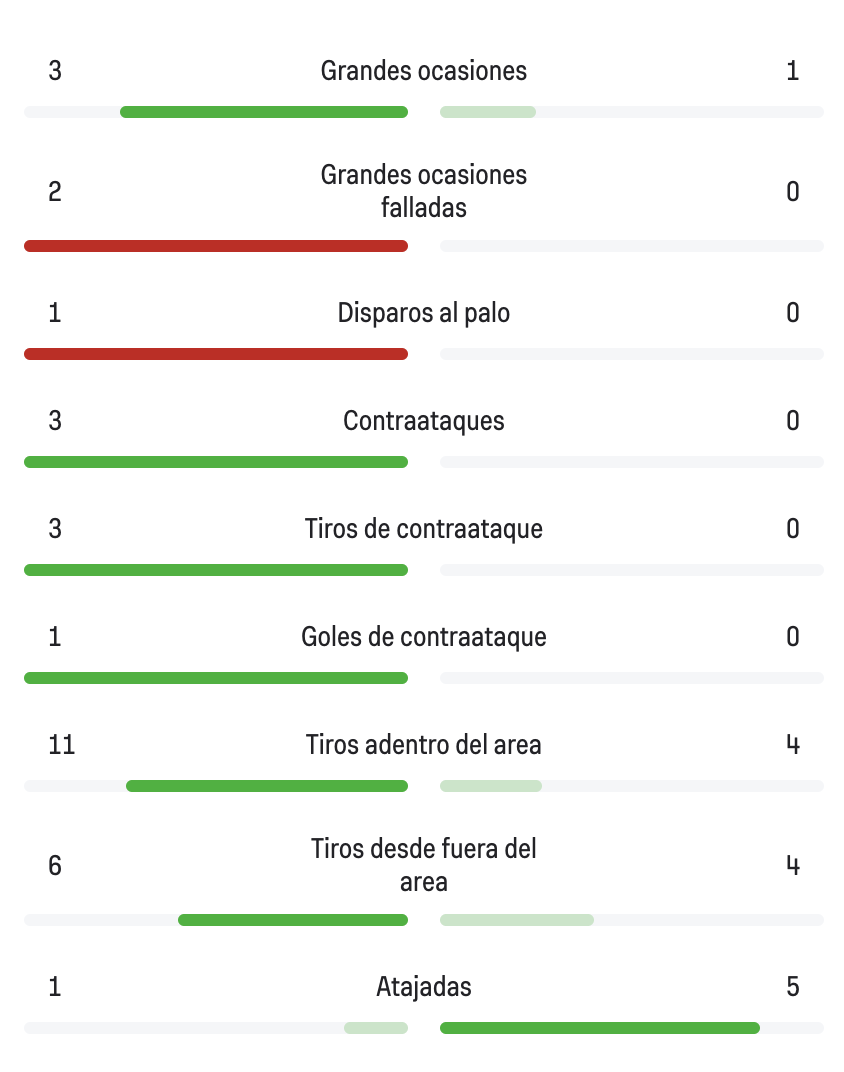
Task: Select the green Tiros de contraataque bar
Action: 216,570
